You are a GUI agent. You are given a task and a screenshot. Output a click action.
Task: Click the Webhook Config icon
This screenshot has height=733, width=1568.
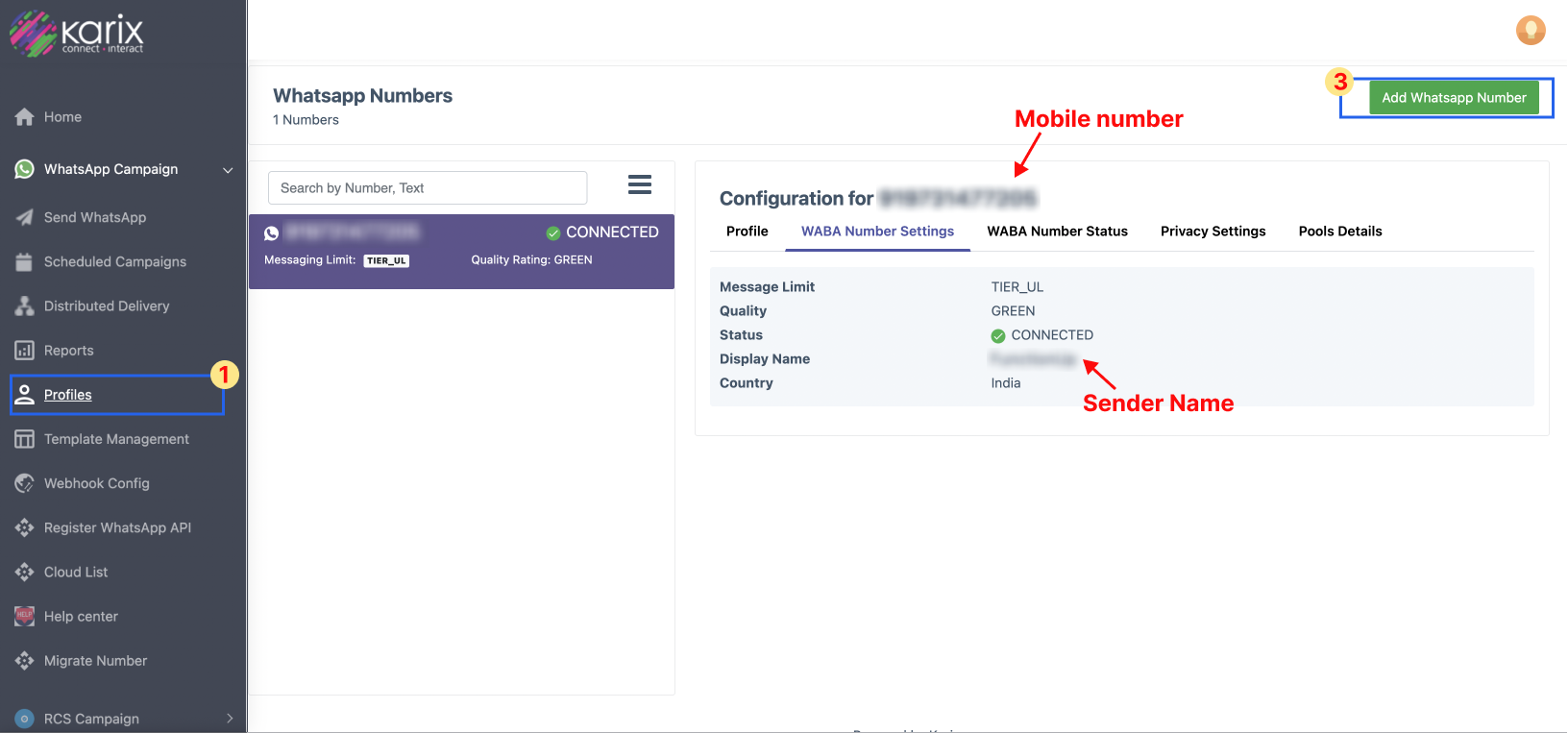tap(25, 483)
